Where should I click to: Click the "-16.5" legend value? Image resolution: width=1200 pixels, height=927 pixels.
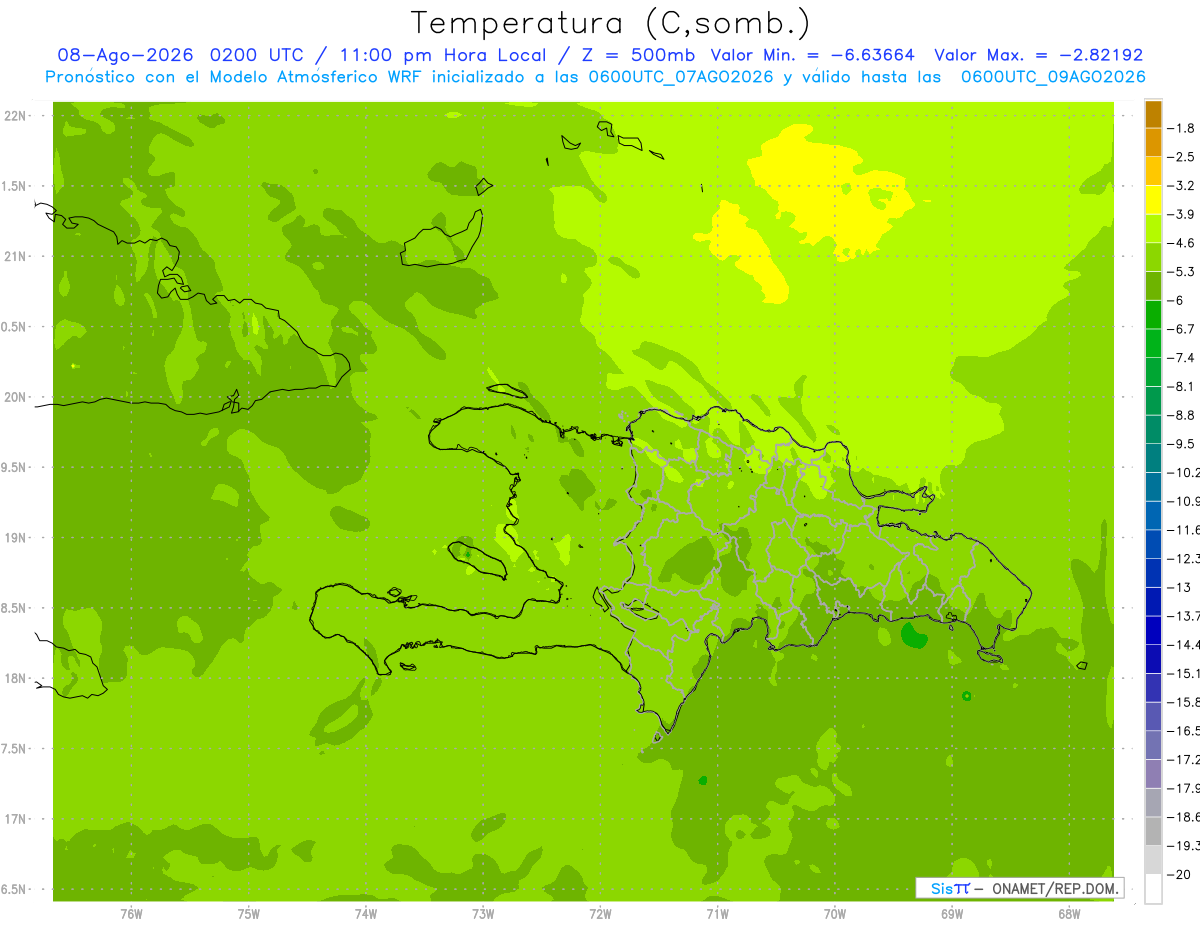point(1185,731)
